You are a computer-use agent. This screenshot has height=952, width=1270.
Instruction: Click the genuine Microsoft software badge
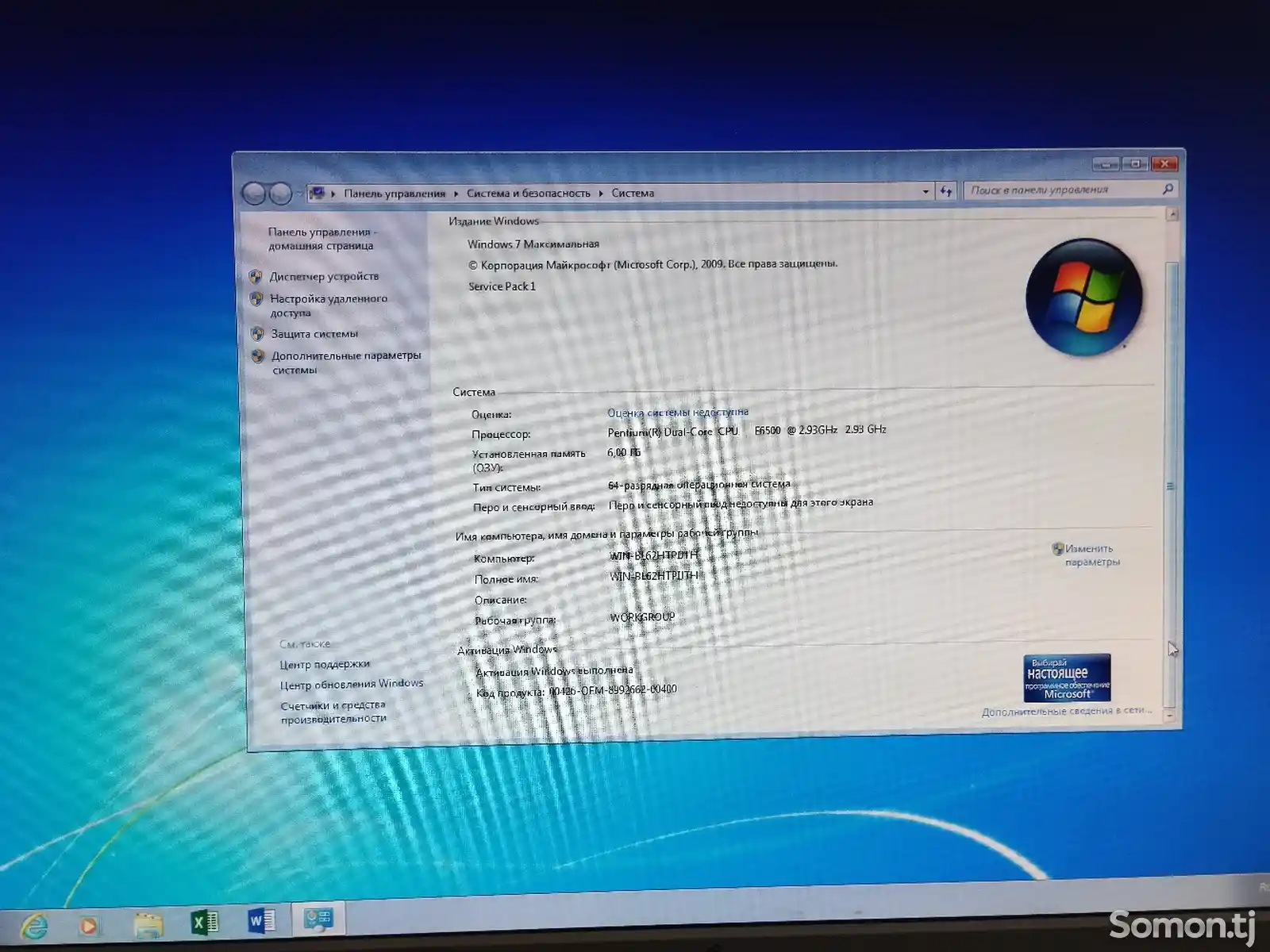[x=1067, y=678]
